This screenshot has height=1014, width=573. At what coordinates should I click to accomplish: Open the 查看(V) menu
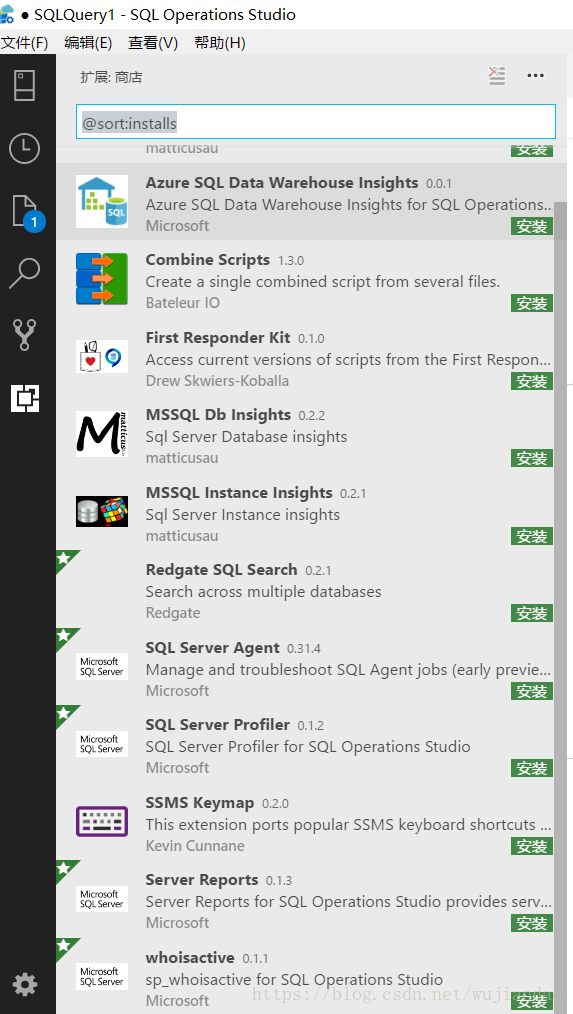tap(153, 43)
